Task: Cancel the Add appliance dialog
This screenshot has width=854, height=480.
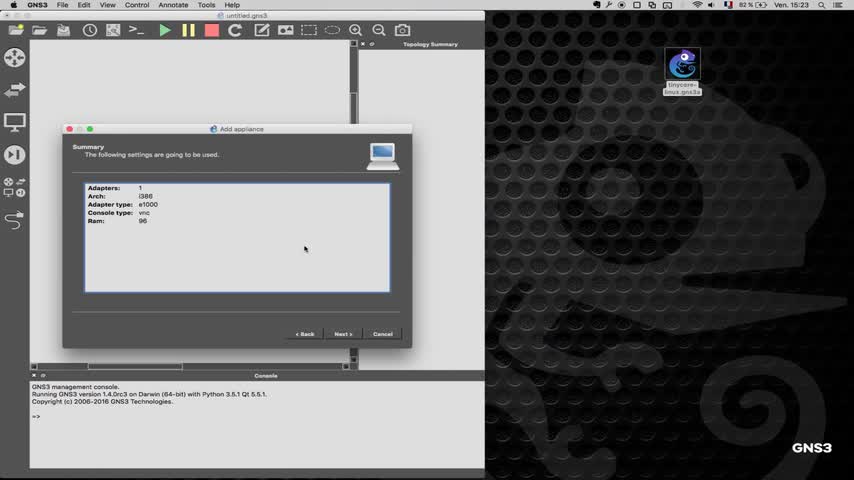Action: click(x=383, y=334)
